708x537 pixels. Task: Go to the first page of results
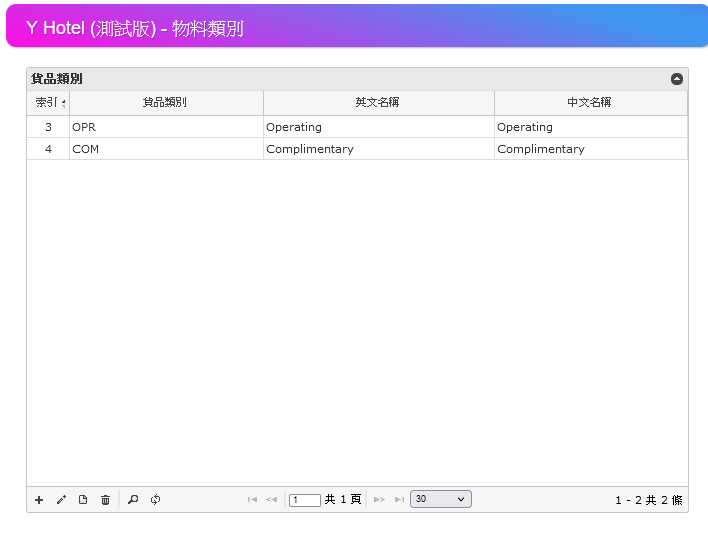point(252,500)
